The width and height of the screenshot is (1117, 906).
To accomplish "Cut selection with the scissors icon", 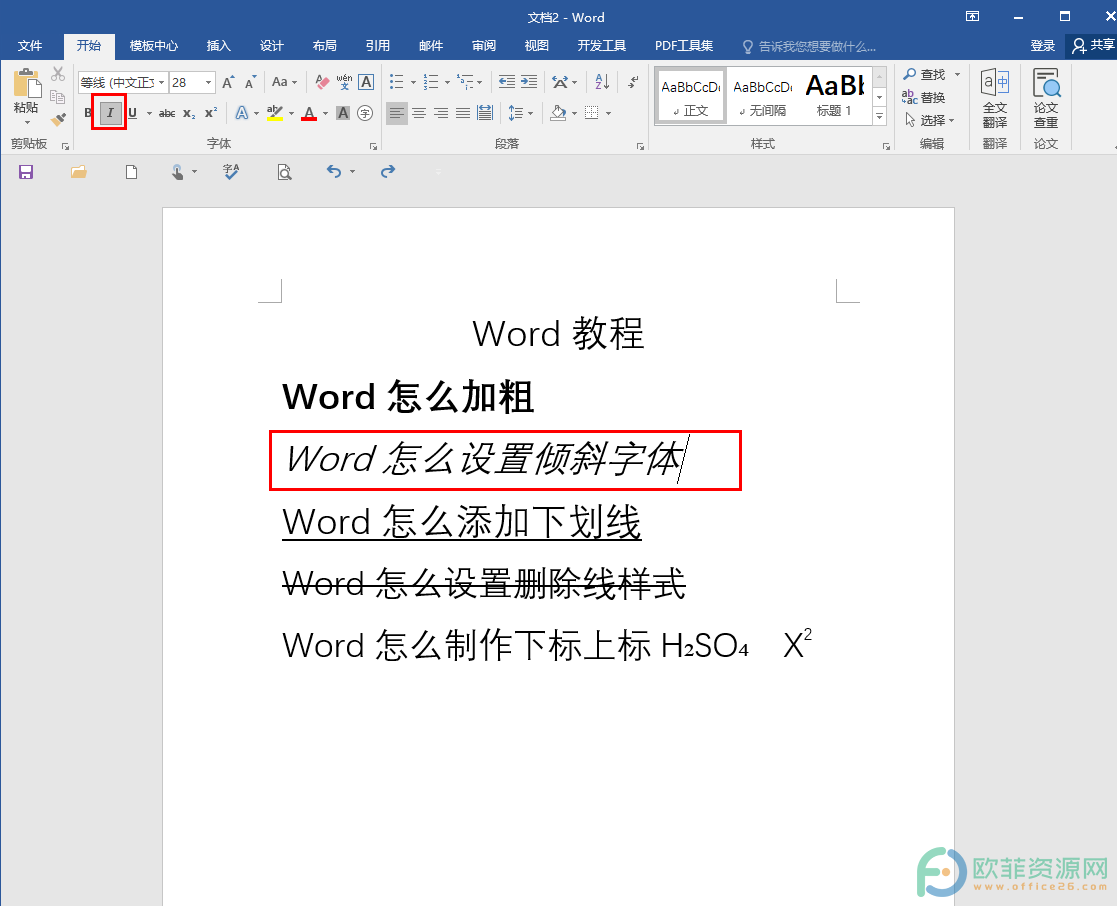I will click(58, 74).
